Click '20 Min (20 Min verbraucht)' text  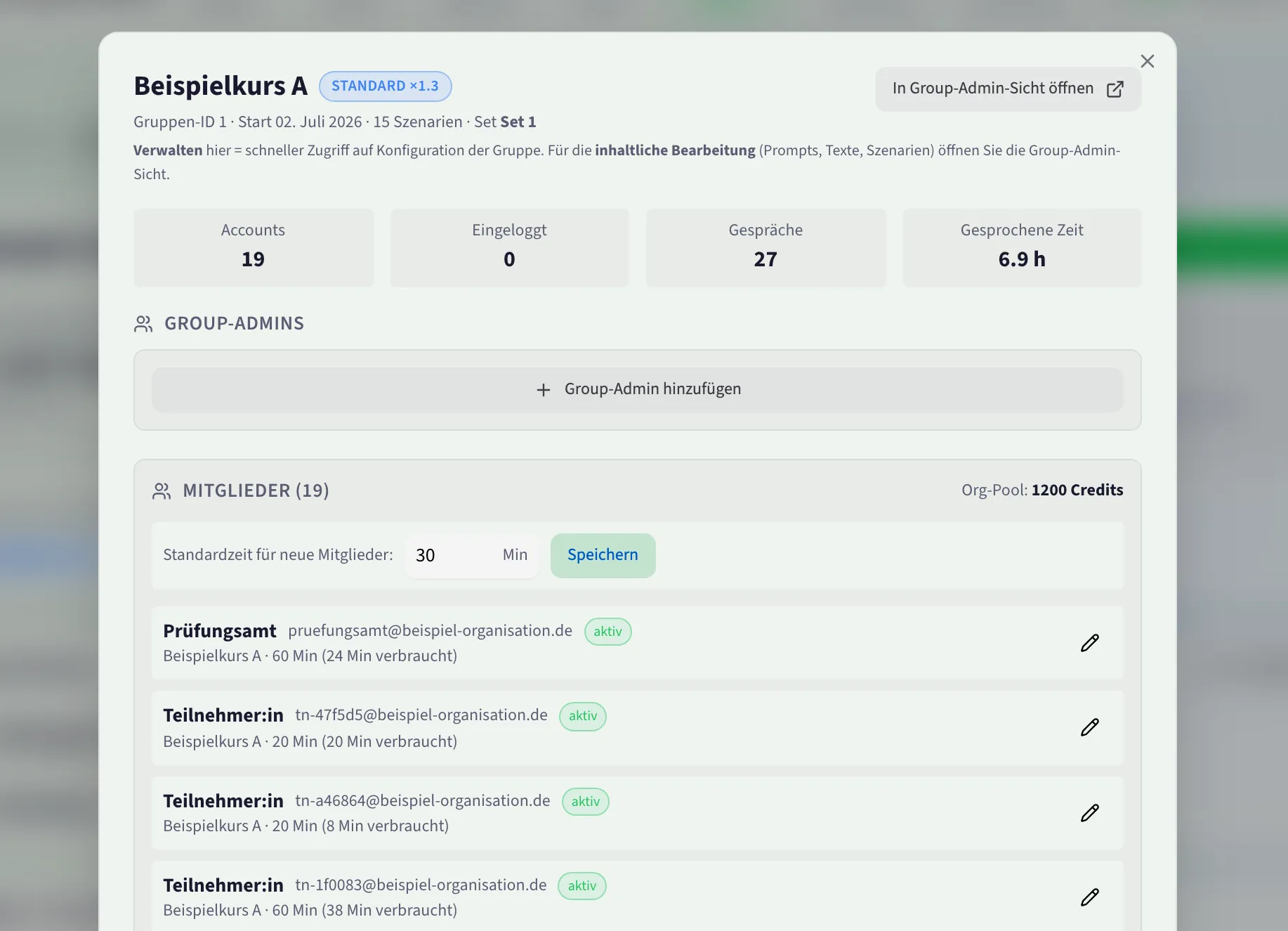[x=364, y=741]
